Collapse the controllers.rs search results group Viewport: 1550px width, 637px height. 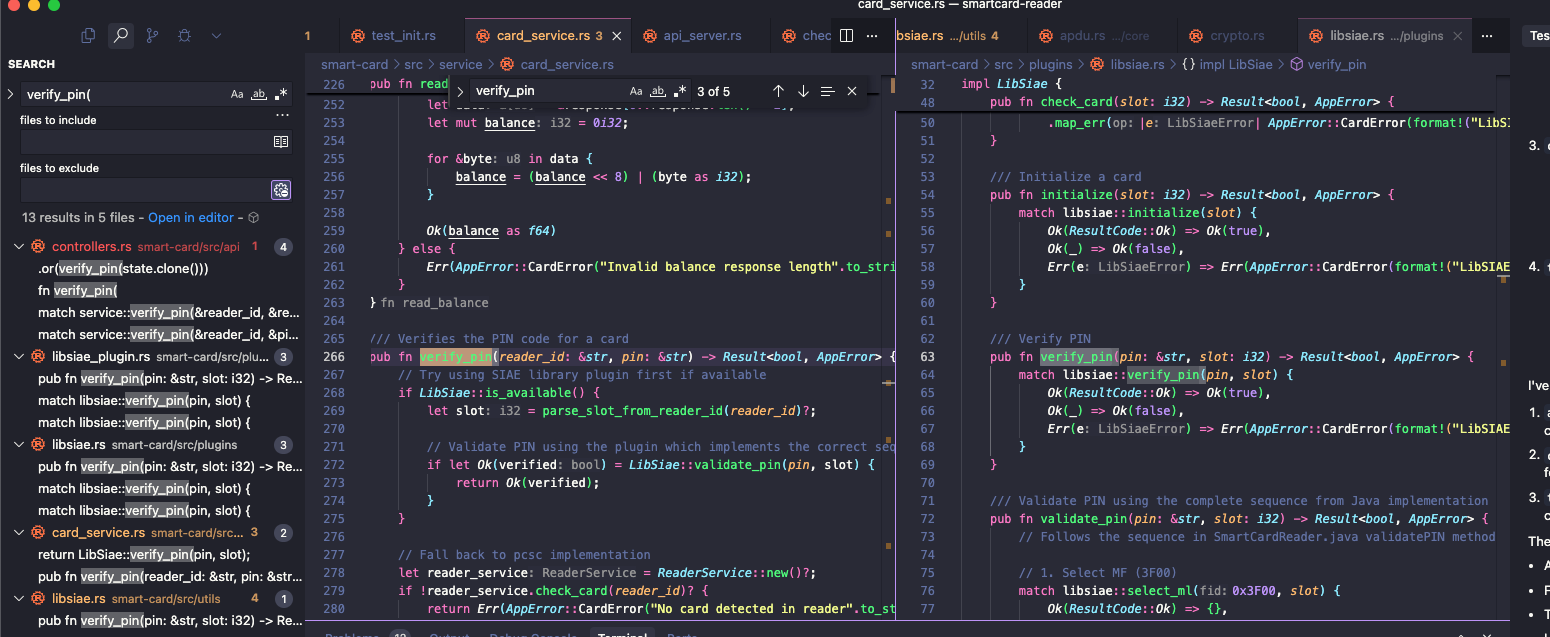coord(20,246)
